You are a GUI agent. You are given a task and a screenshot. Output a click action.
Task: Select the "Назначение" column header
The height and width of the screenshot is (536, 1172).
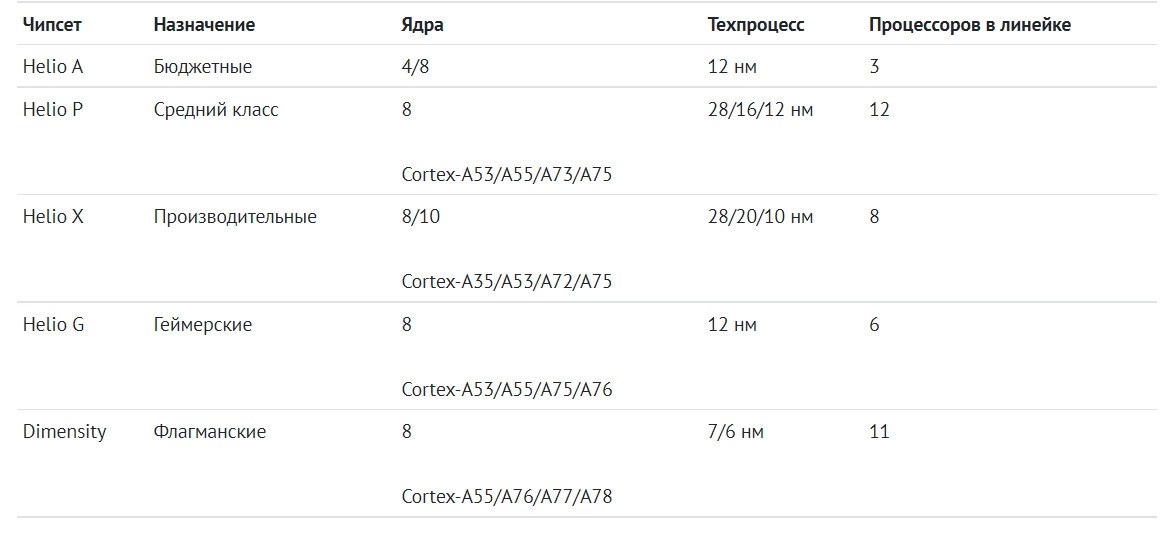coord(204,25)
